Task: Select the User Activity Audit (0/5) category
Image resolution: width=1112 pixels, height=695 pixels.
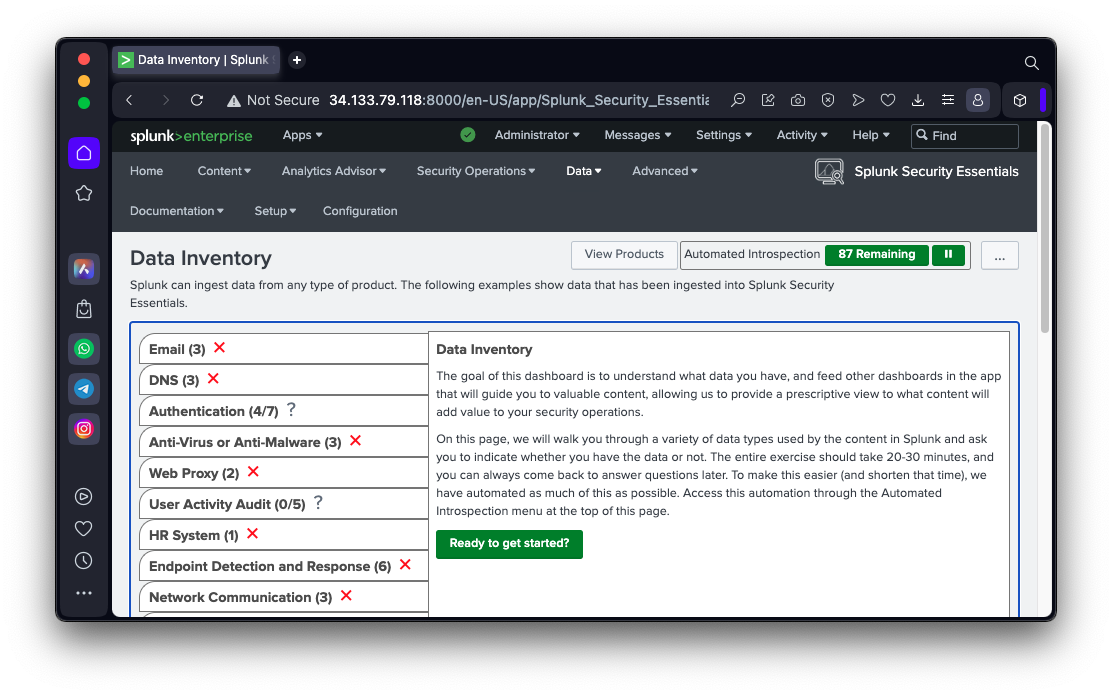Action: tap(284, 504)
